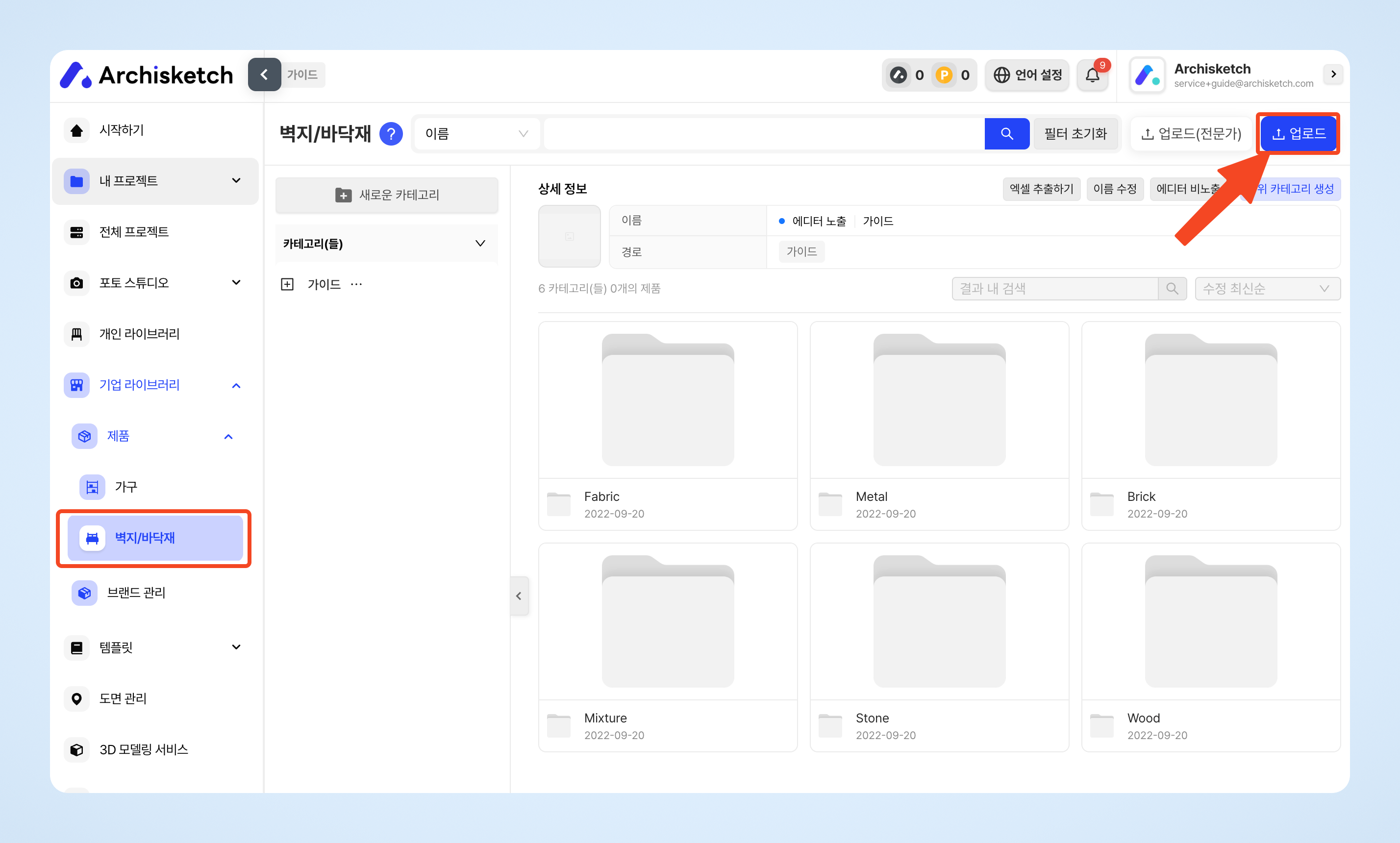This screenshot has width=1400, height=843.
Task: Open the Stone folder thumbnail
Action: coord(939,621)
